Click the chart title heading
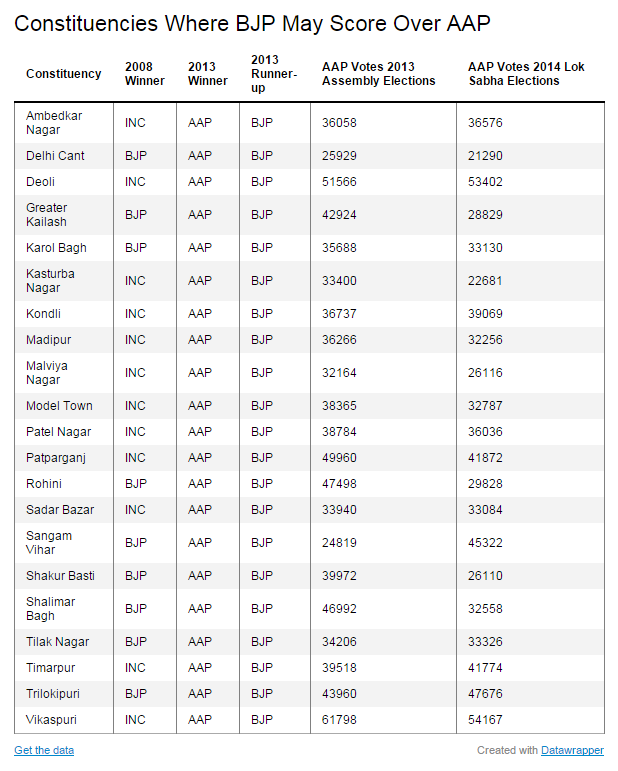 coord(252,24)
